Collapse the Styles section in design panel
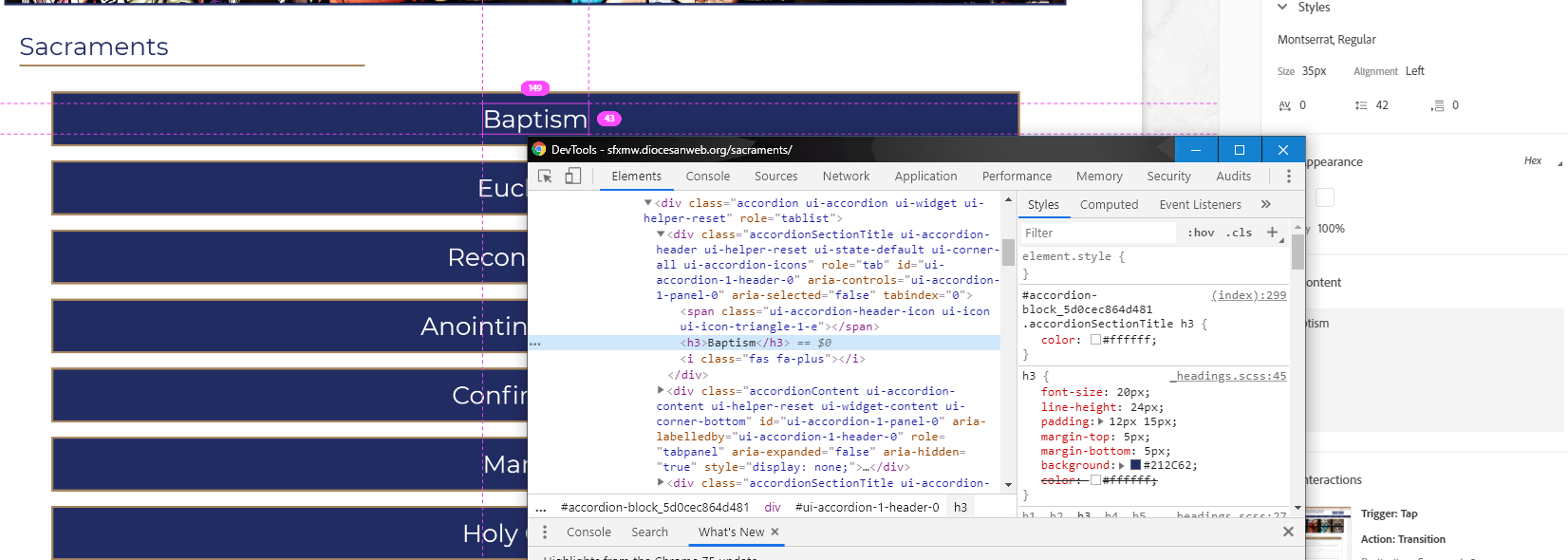 1282,8
